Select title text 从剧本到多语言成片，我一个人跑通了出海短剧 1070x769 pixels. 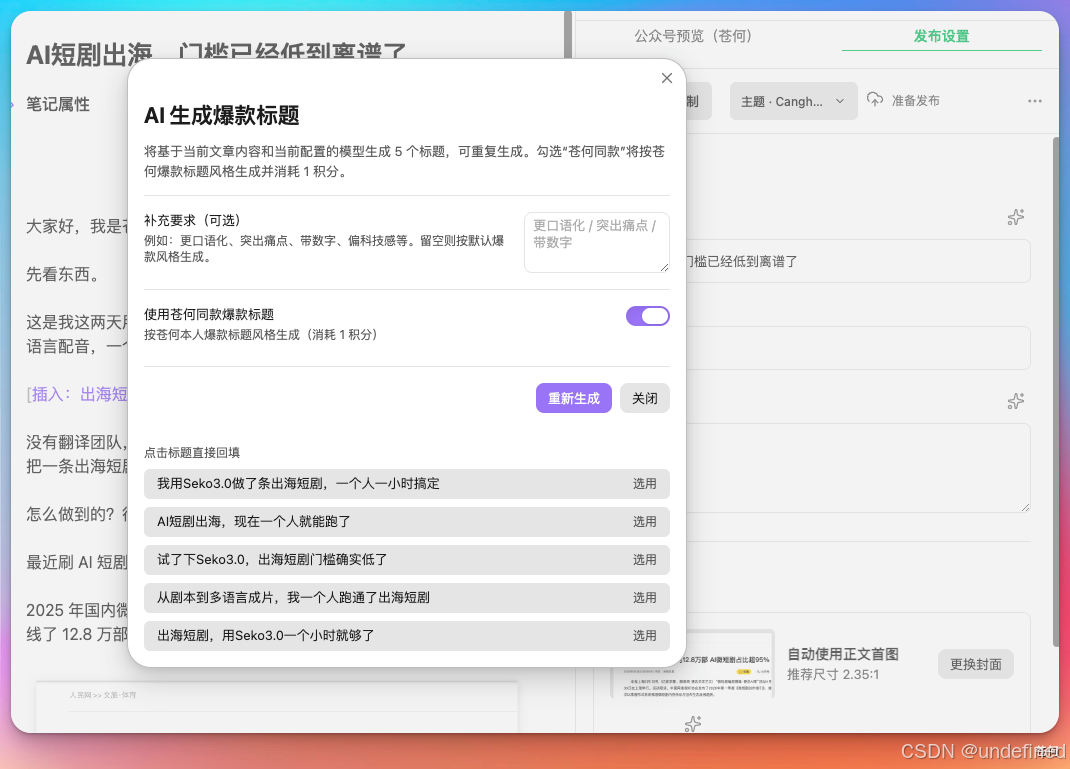[293, 598]
